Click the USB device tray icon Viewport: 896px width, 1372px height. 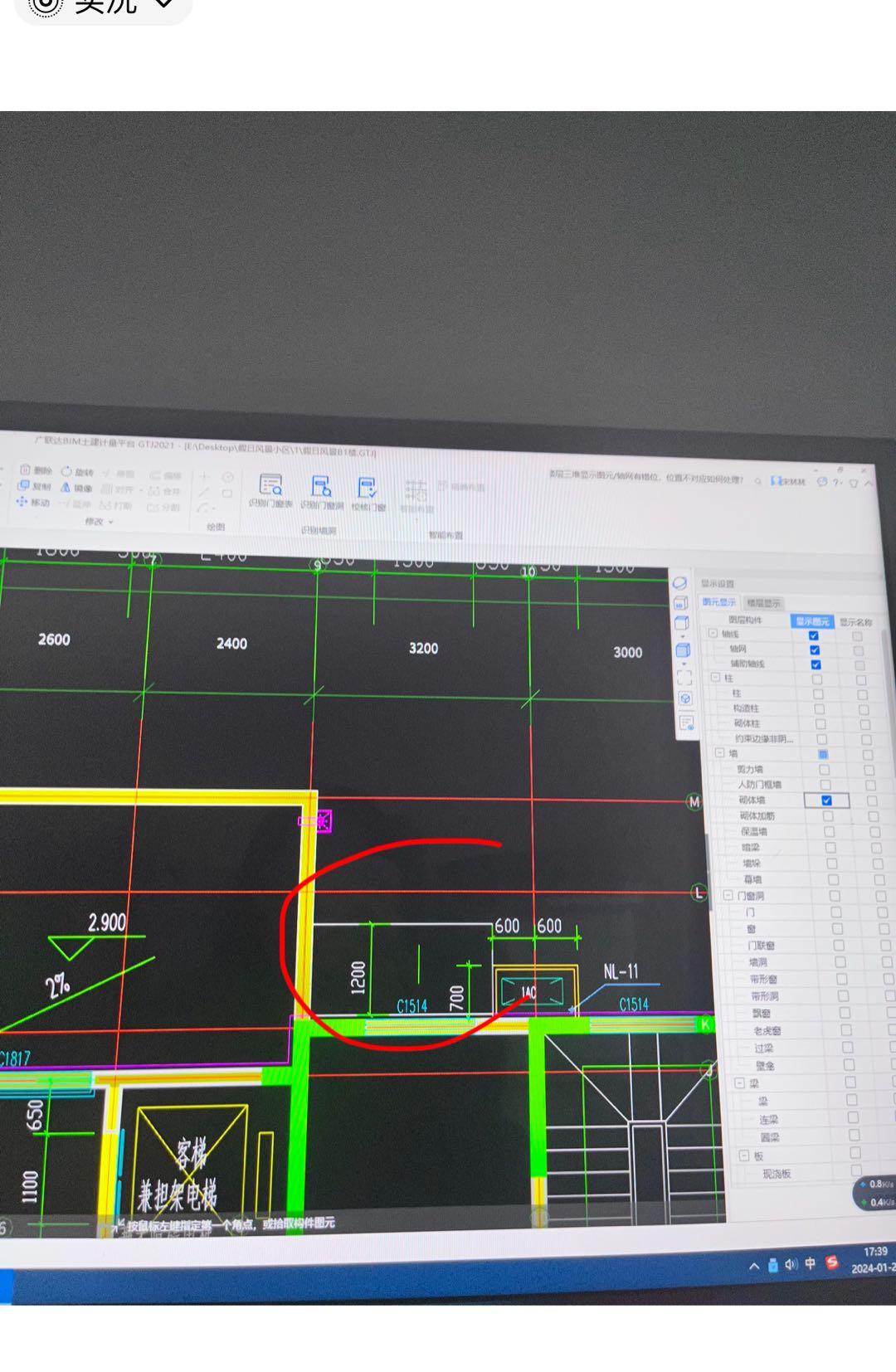772,1265
